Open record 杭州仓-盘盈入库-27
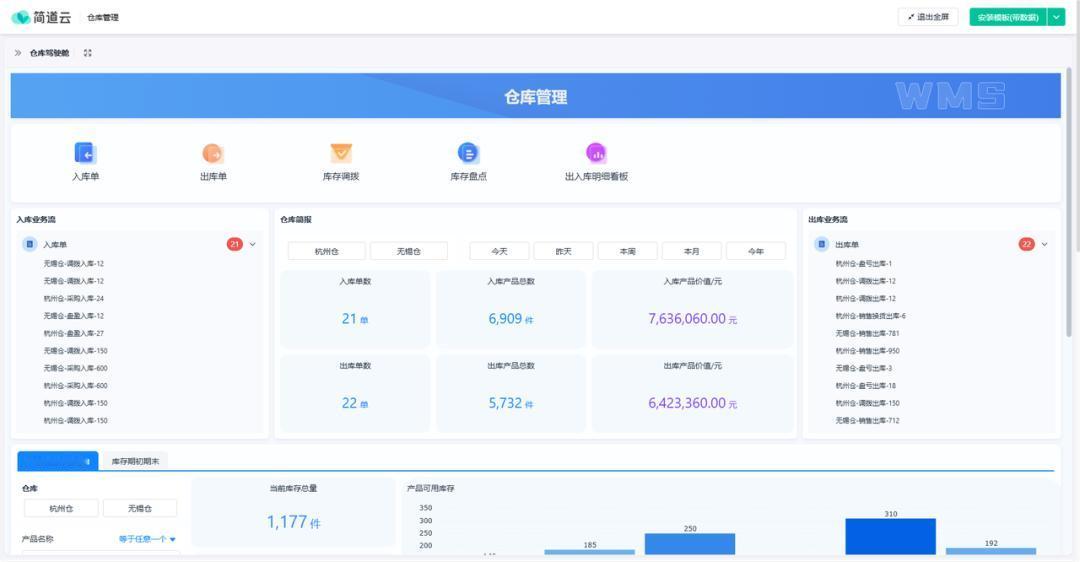The image size is (1080, 562). [74, 333]
